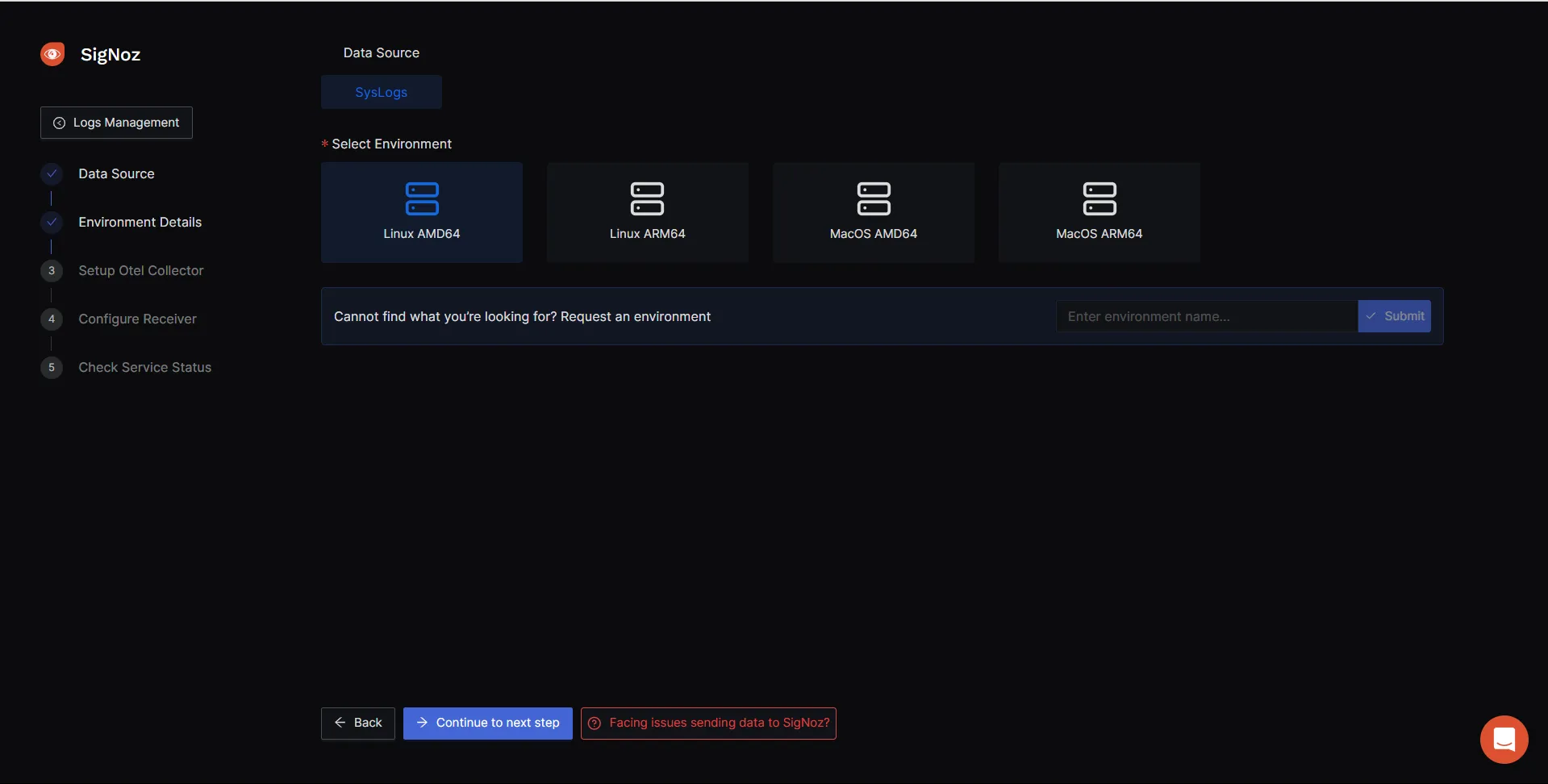Click the Environment Details step checkmark icon
The width and height of the screenshot is (1548, 784).
[52, 222]
